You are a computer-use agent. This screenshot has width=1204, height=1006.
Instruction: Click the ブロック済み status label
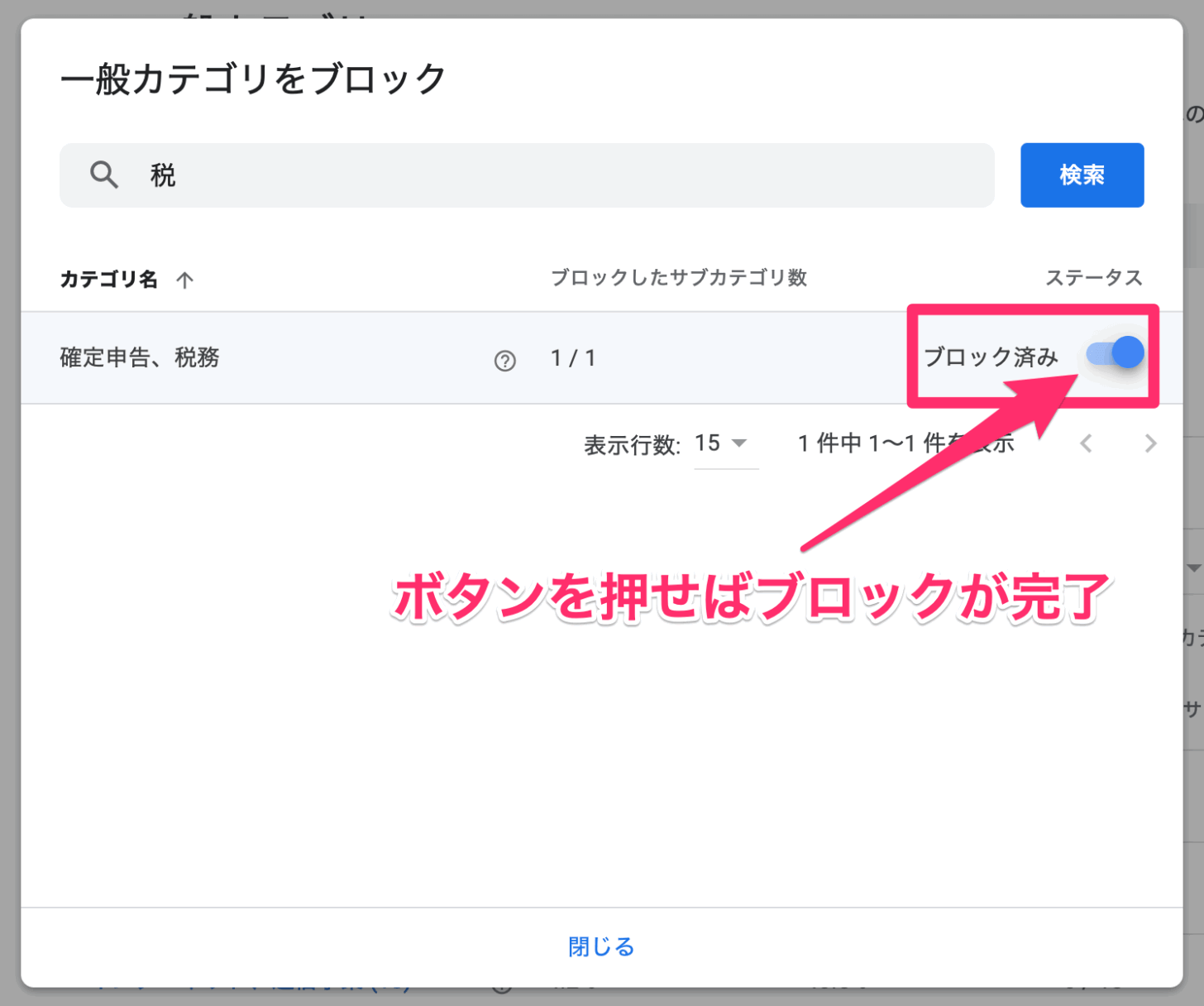pyautogui.click(x=991, y=357)
